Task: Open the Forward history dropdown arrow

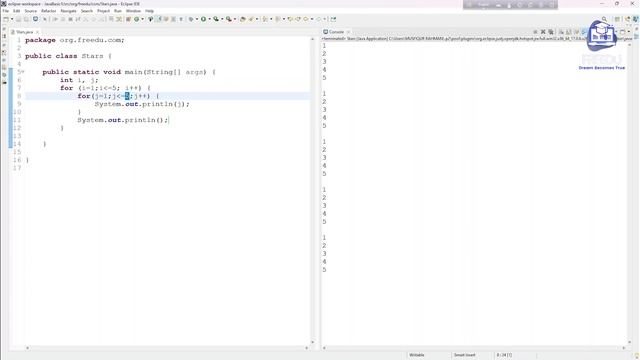Action: click(325, 19)
